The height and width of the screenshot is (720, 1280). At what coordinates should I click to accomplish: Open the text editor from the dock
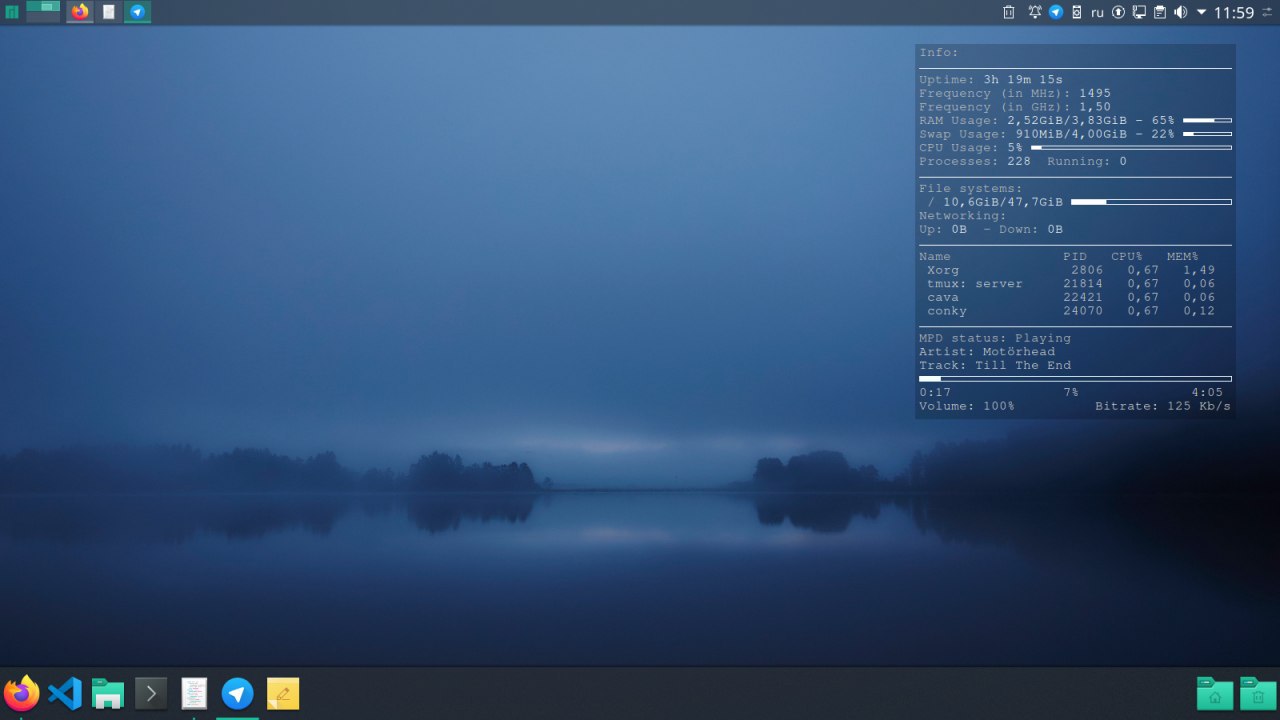194,693
